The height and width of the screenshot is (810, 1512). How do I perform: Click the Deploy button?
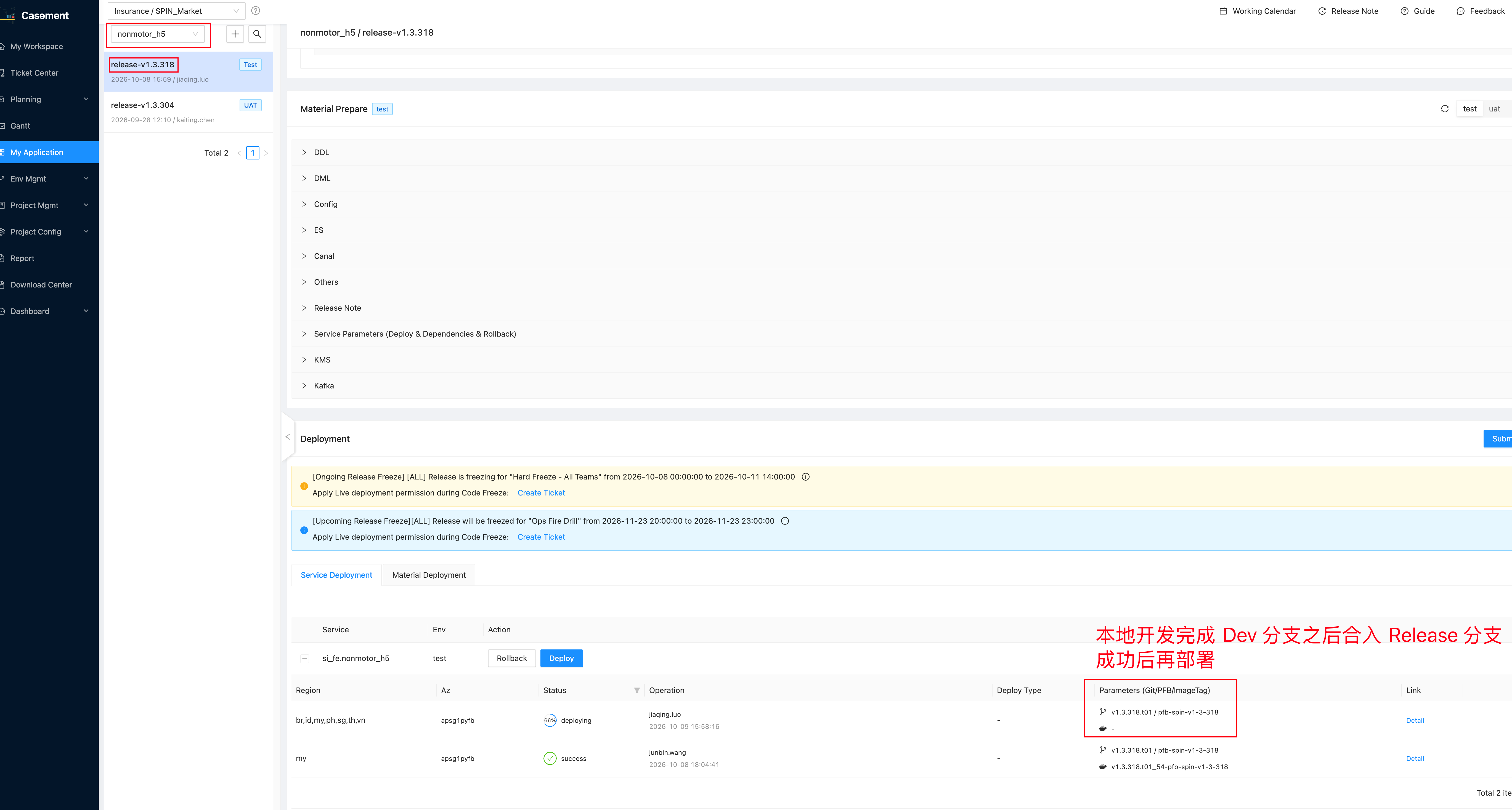[561, 659]
